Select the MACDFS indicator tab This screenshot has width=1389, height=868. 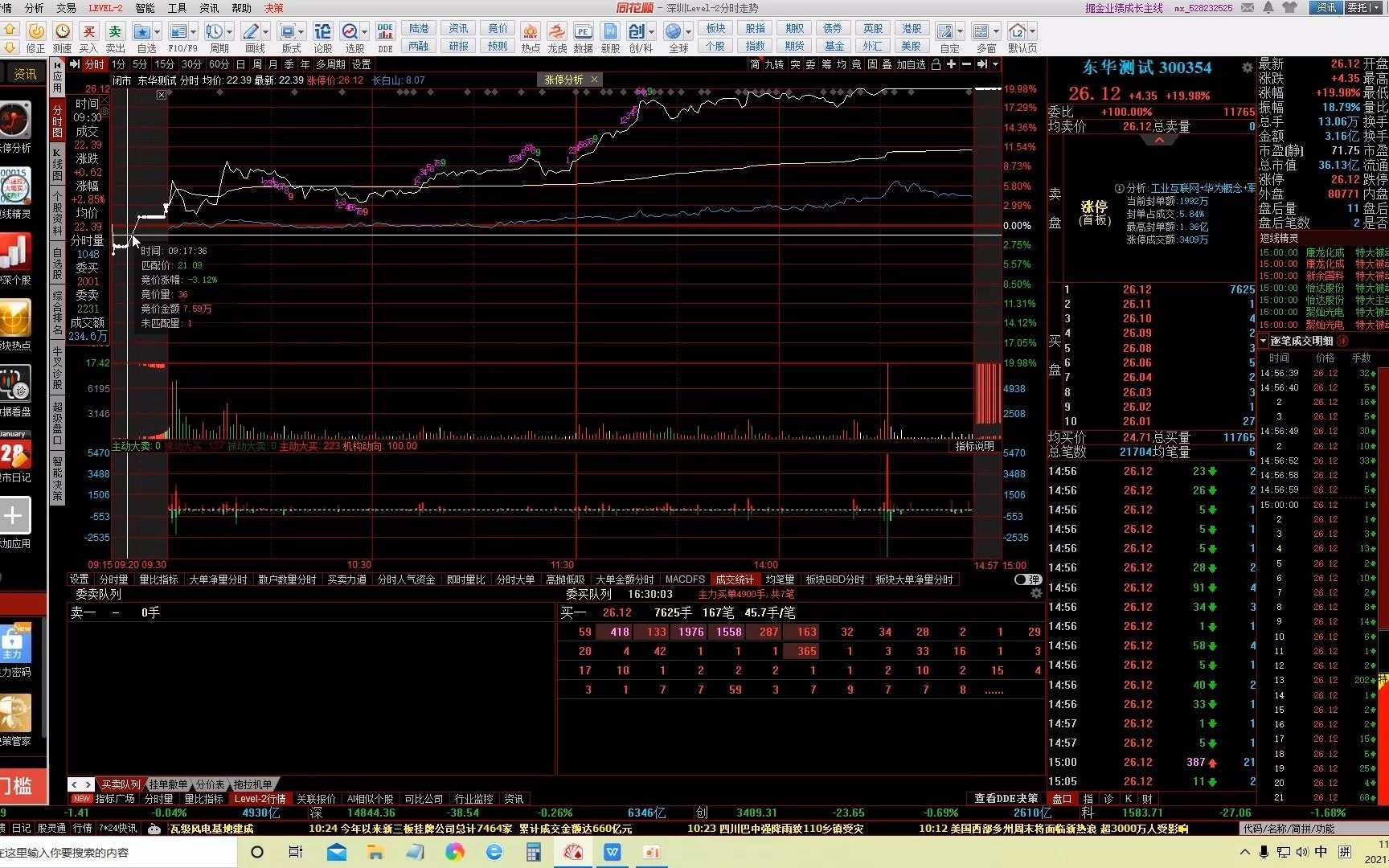pos(685,579)
